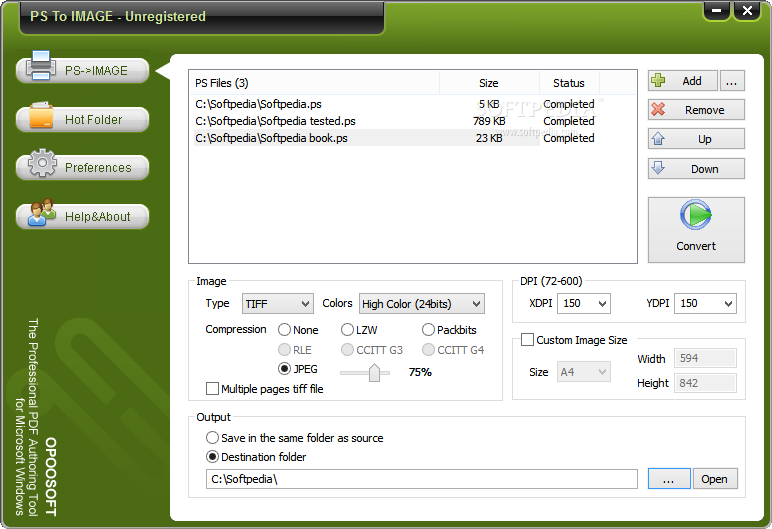Choose Destination folder option

256,457
